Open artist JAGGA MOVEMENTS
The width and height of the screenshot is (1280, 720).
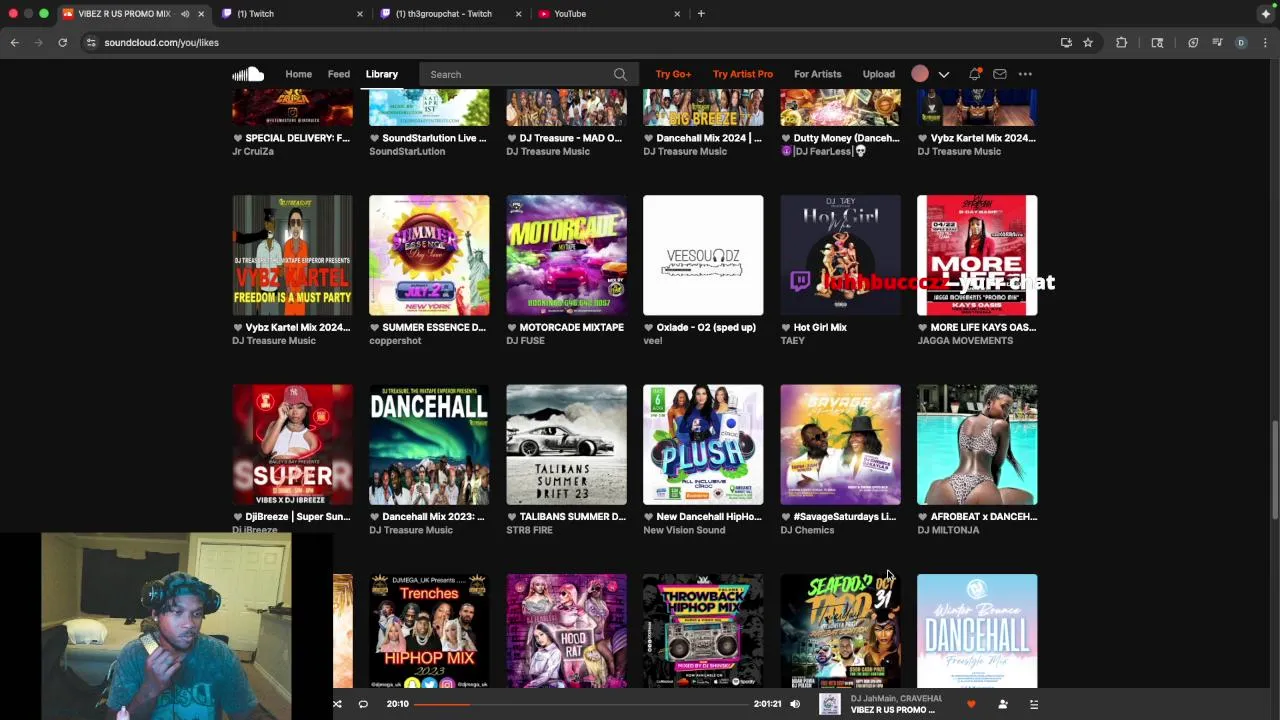coord(965,341)
